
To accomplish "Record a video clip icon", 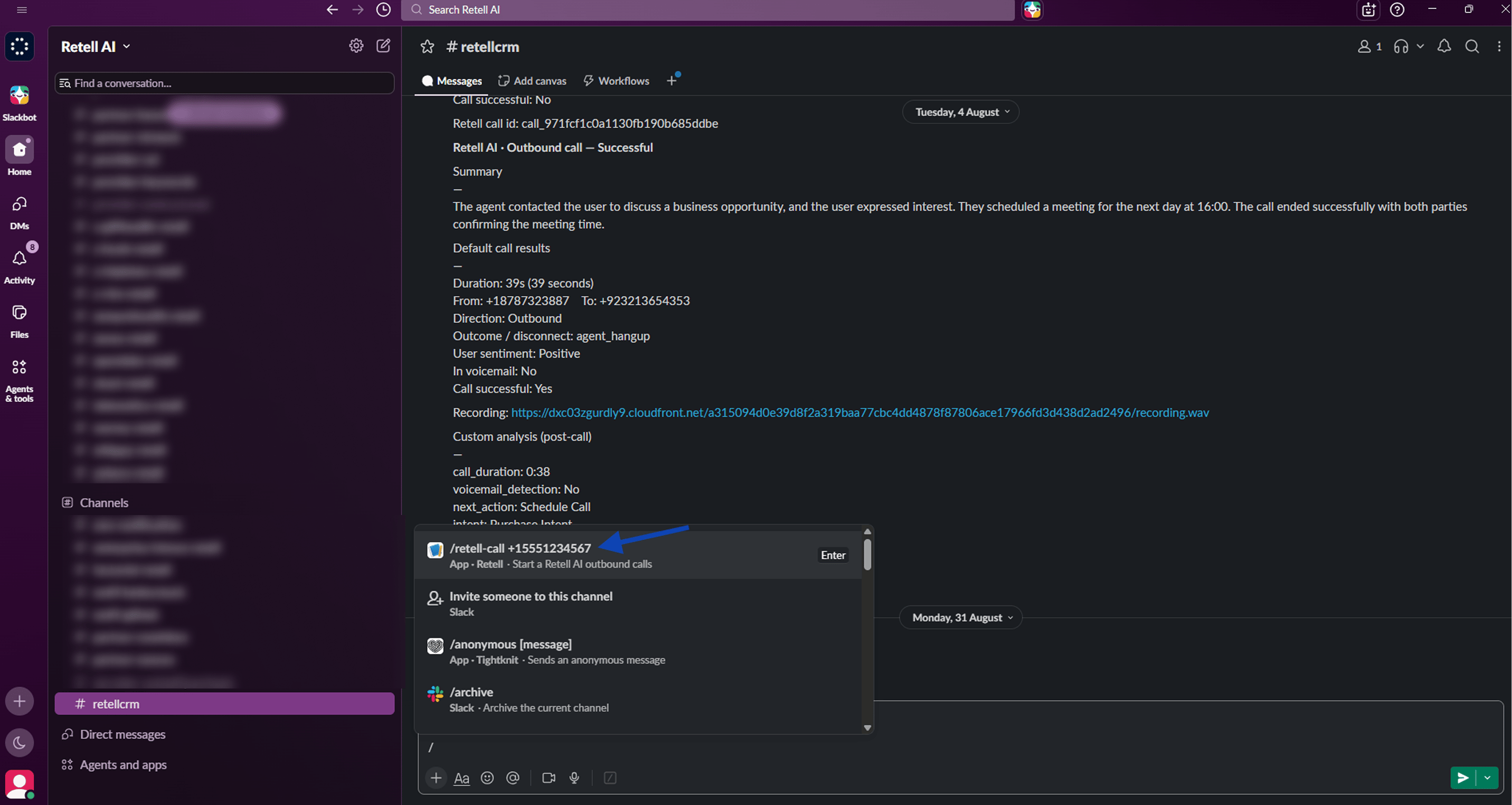I will [549, 778].
